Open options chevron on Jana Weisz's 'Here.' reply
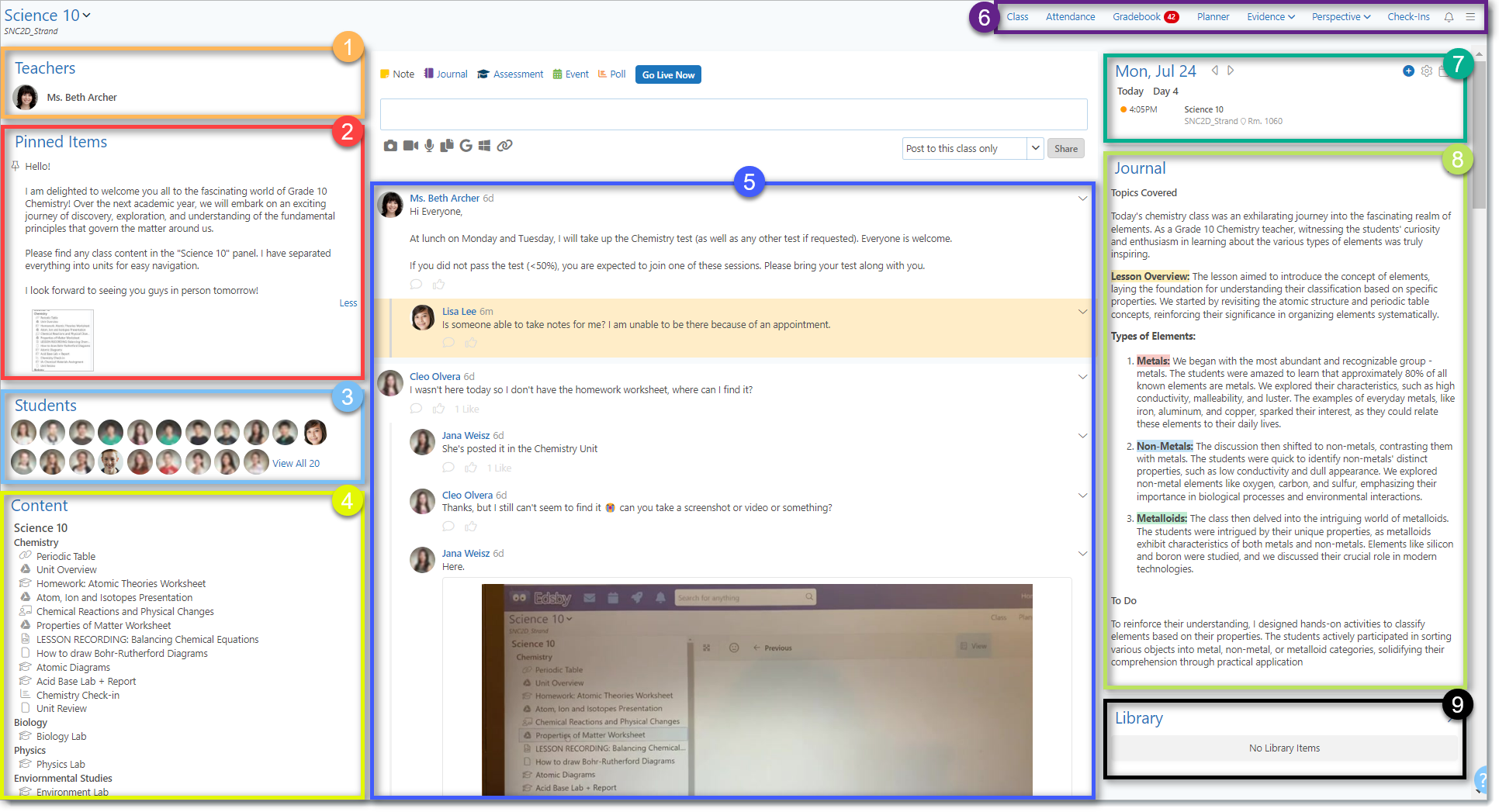The image size is (1499, 812). click(1082, 554)
